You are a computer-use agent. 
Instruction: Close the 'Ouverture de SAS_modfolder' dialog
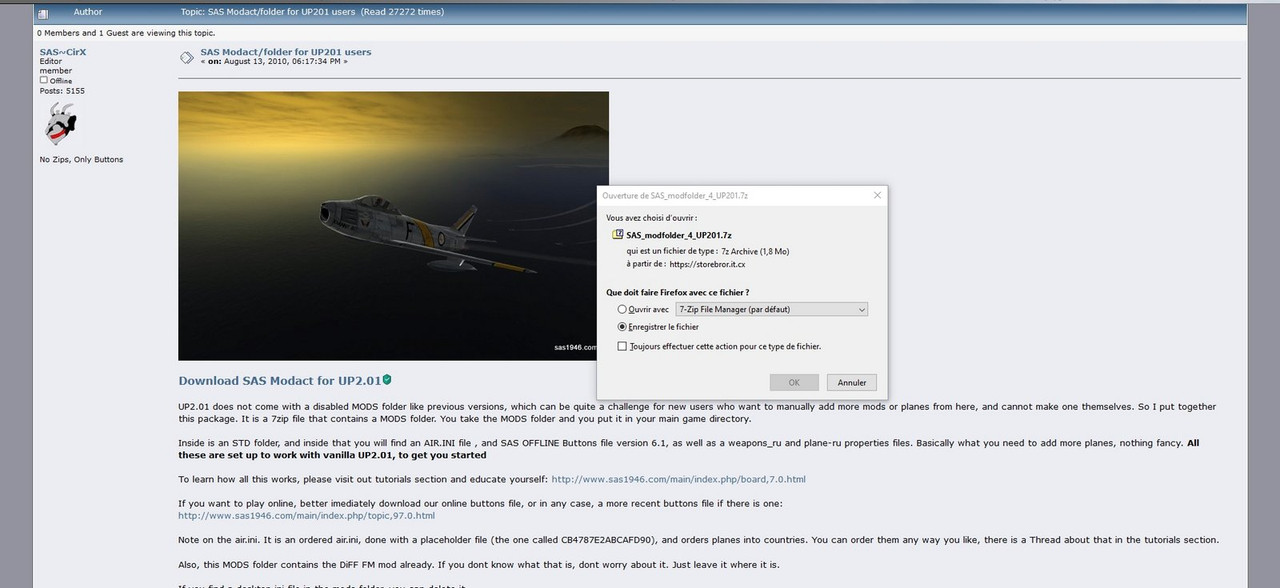[877, 195]
